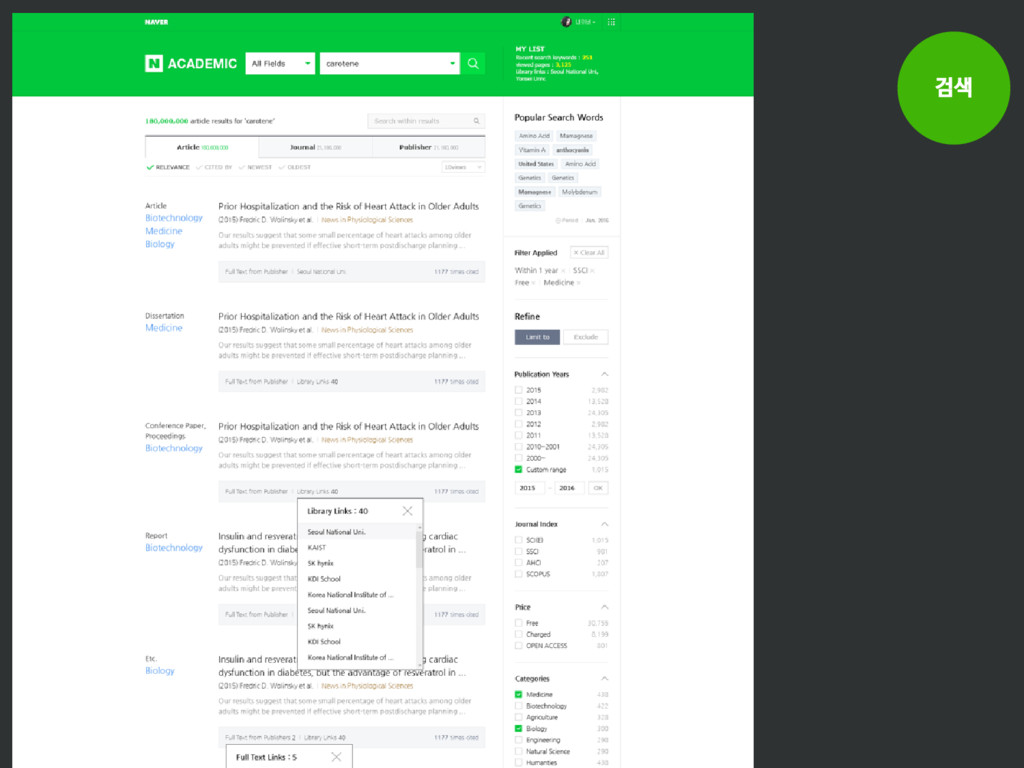Screen dimensions: 1024x768
Task: Switch to the Publisher tab
Action: [428, 148]
